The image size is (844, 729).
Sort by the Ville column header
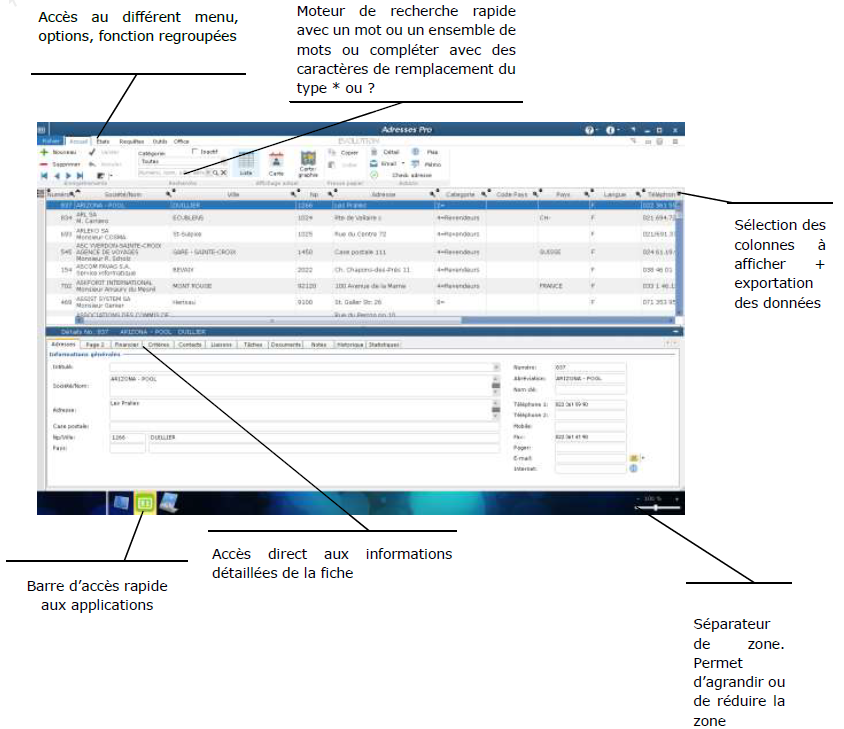(x=233, y=194)
